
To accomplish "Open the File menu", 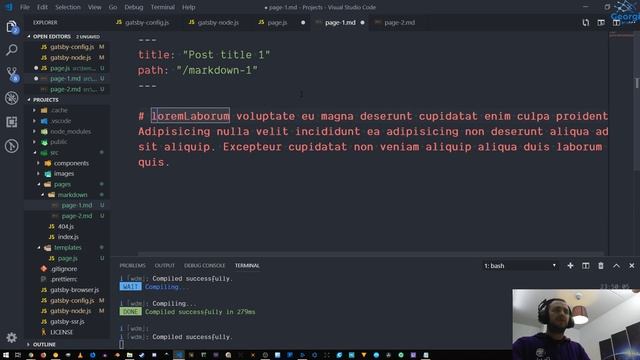I will (24, 7).
